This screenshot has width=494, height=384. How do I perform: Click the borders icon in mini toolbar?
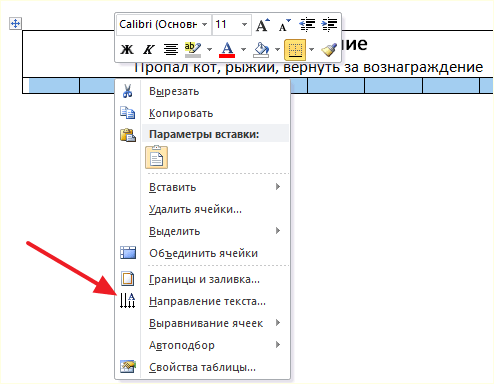[x=295, y=50]
